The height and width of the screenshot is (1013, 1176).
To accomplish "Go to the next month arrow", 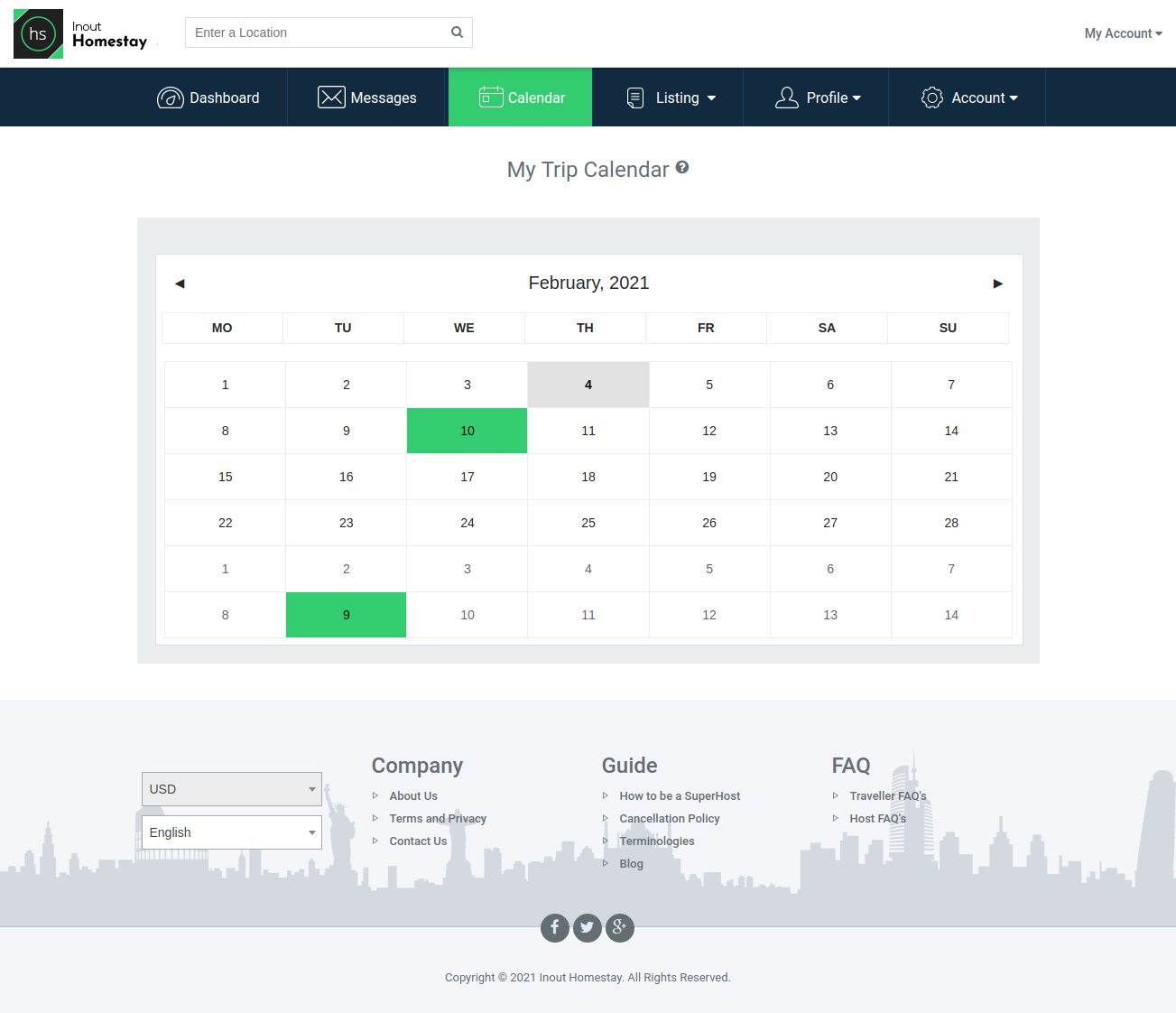I will coord(997,283).
